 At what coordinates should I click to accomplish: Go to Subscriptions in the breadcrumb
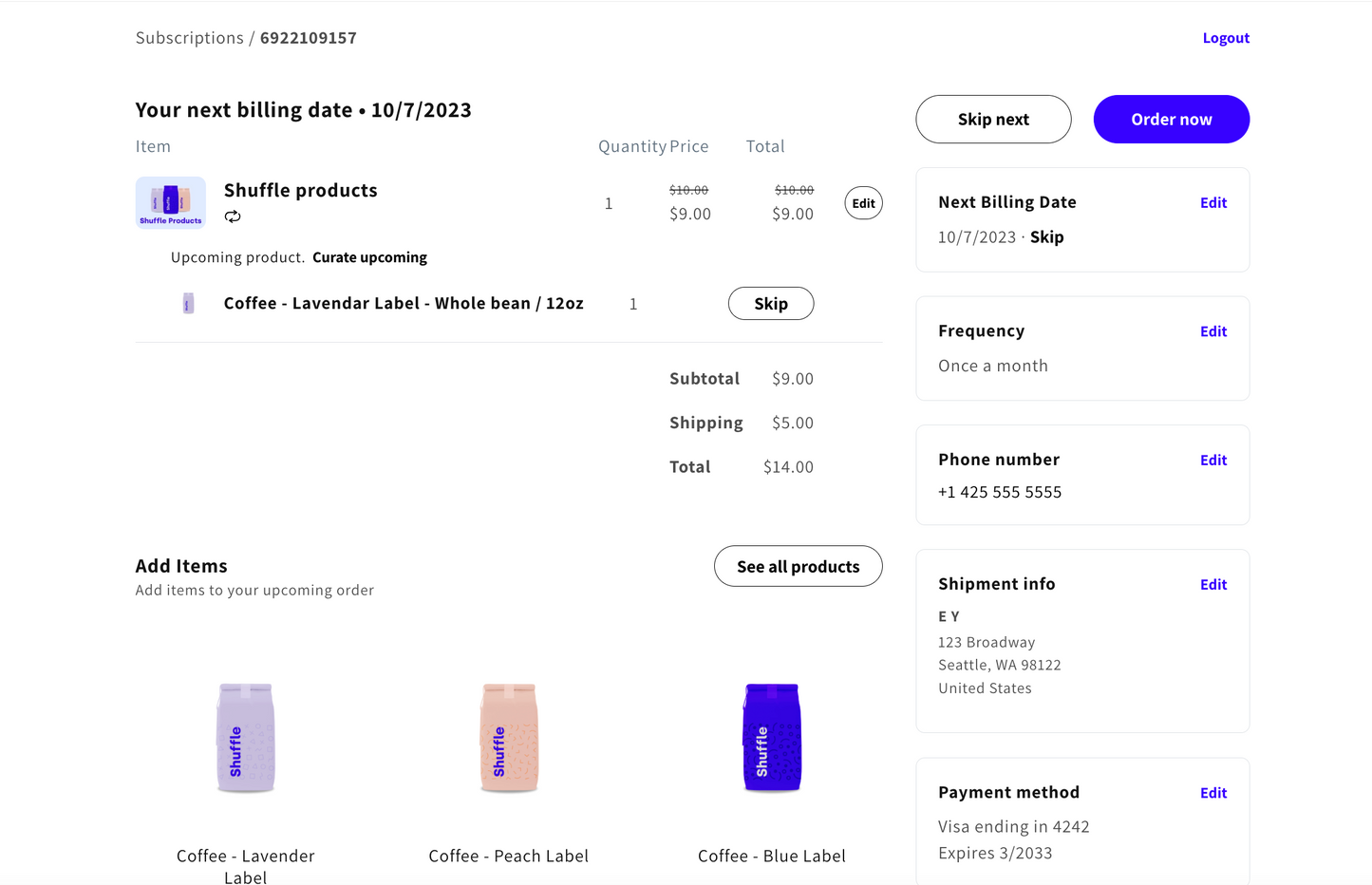point(190,38)
